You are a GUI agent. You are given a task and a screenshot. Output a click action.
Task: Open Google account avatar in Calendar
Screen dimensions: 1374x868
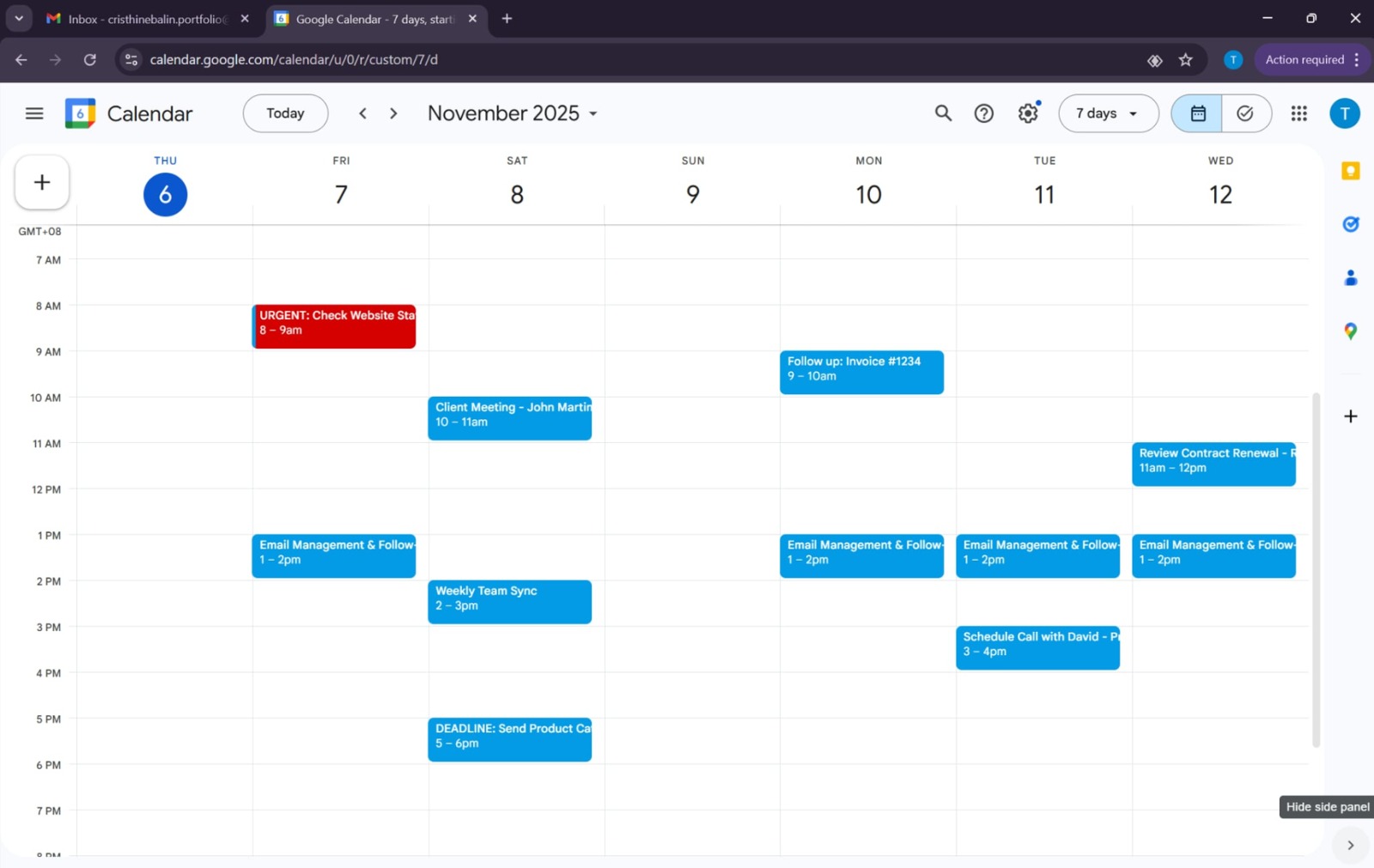[1345, 113]
